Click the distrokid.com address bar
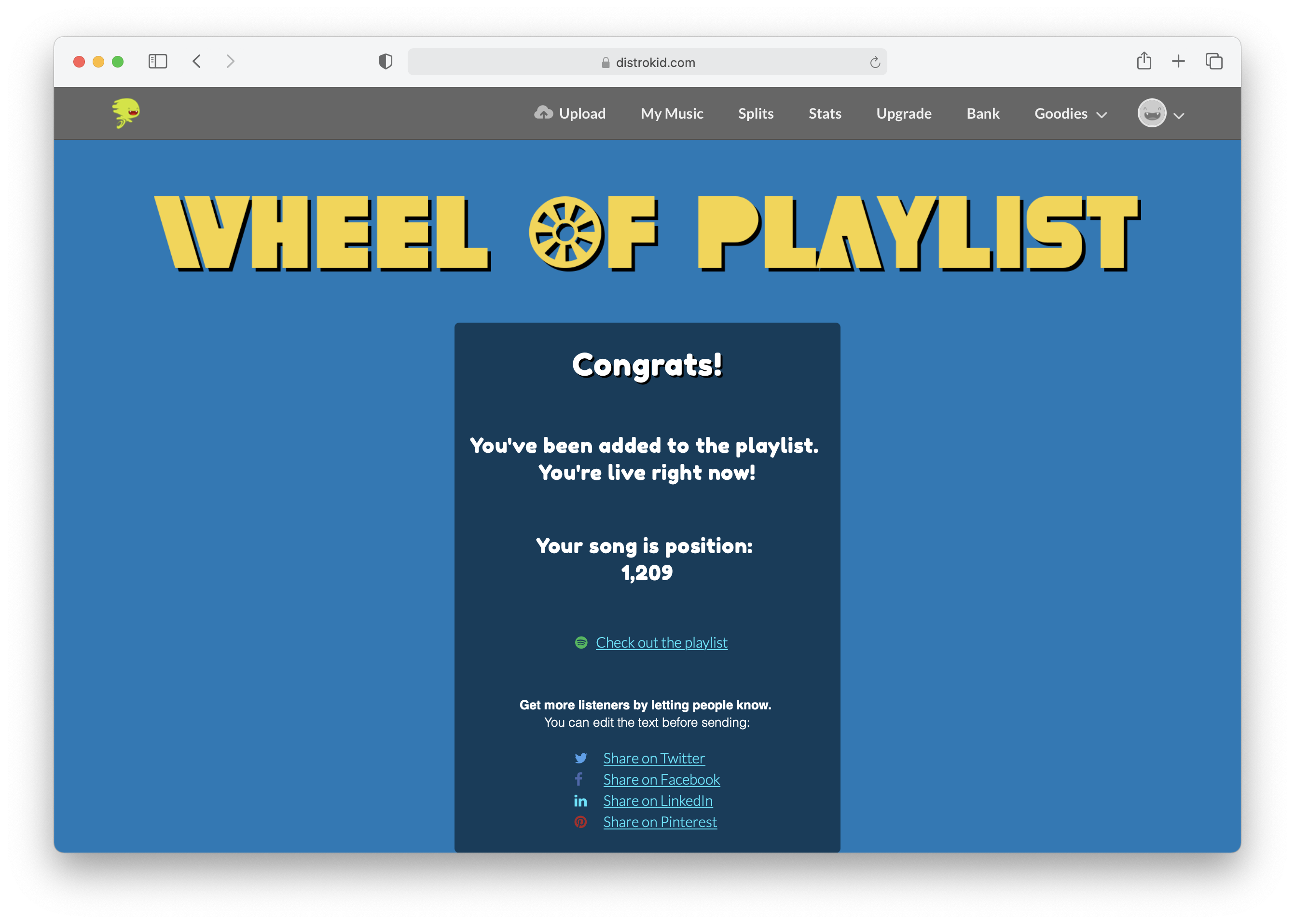1295x924 pixels. [x=647, y=62]
